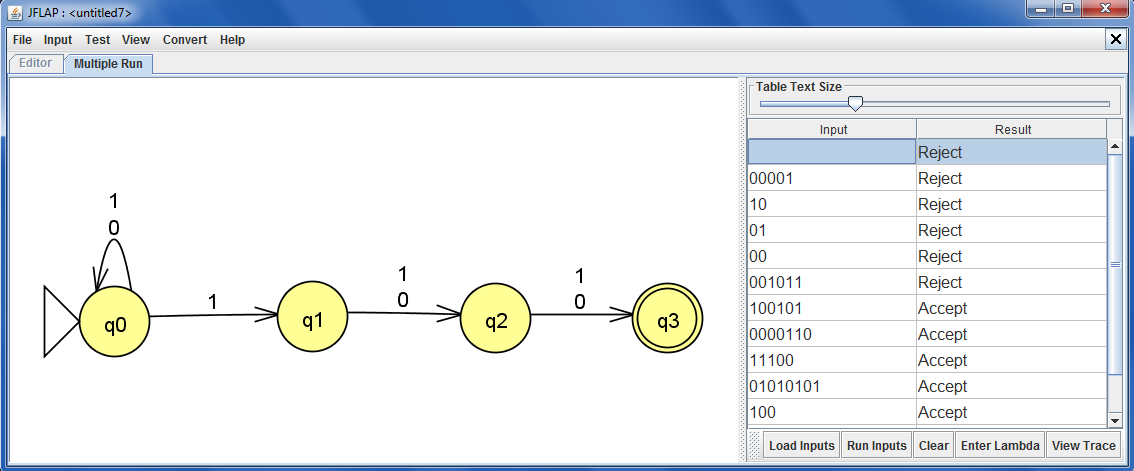Open the Input menu
Viewport: 1134px width, 471px height.
click(58, 40)
